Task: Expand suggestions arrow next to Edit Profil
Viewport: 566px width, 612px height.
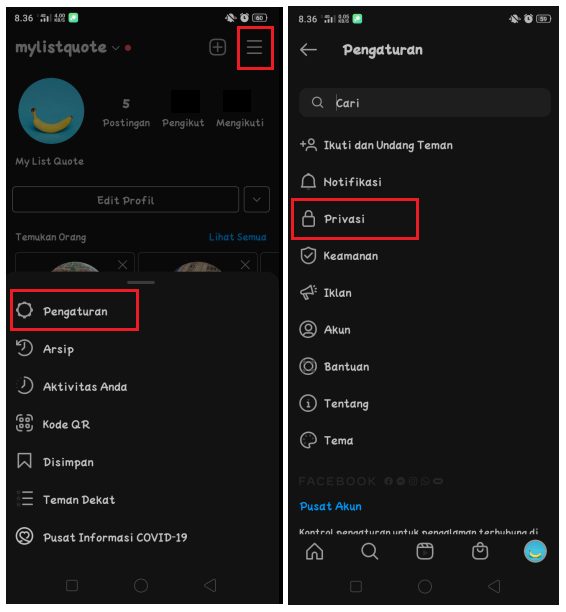Action: coord(257,199)
